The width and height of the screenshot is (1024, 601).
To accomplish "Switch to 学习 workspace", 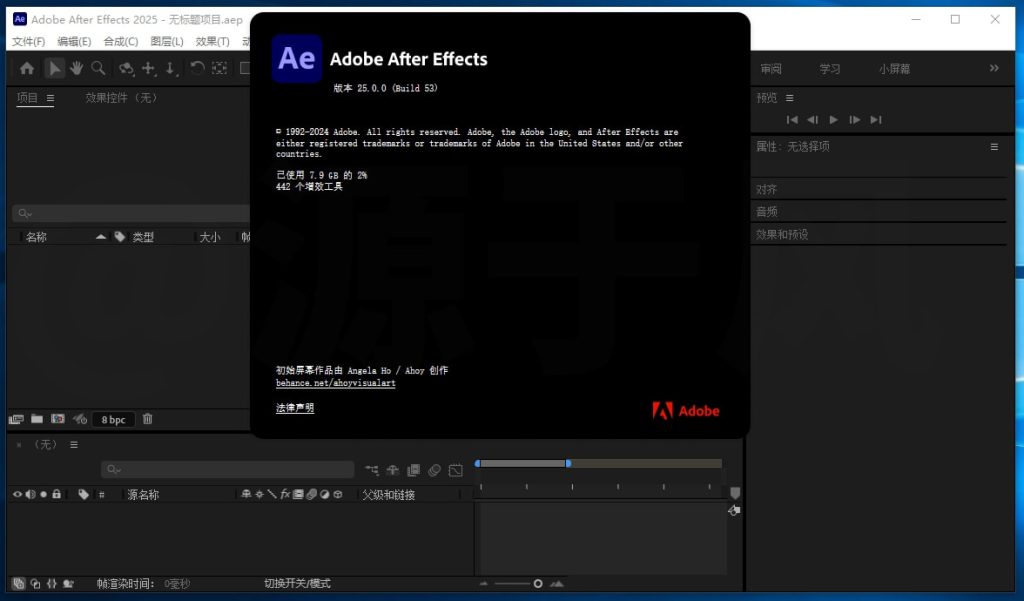I will coord(830,69).
